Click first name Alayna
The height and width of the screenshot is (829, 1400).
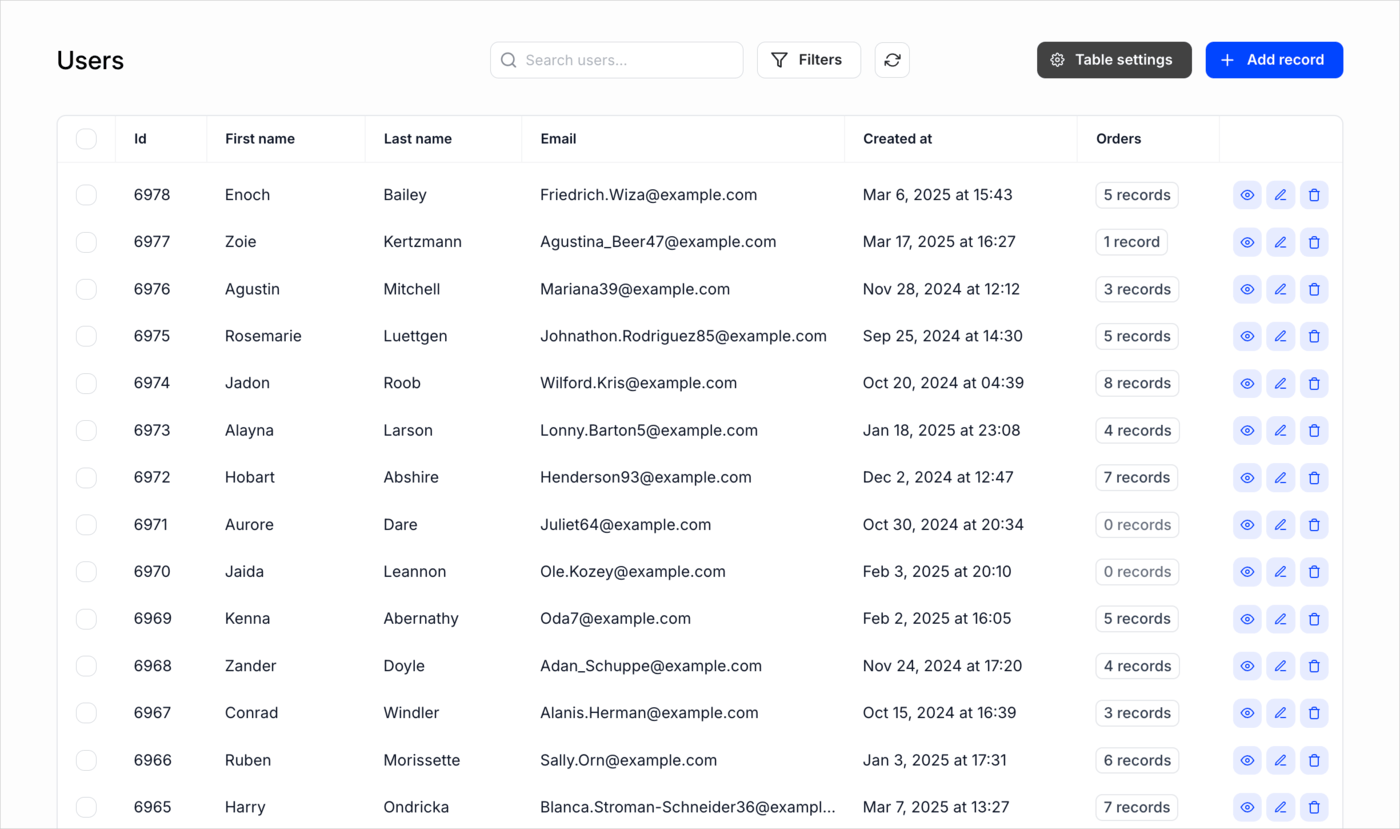tap(249, 431)
